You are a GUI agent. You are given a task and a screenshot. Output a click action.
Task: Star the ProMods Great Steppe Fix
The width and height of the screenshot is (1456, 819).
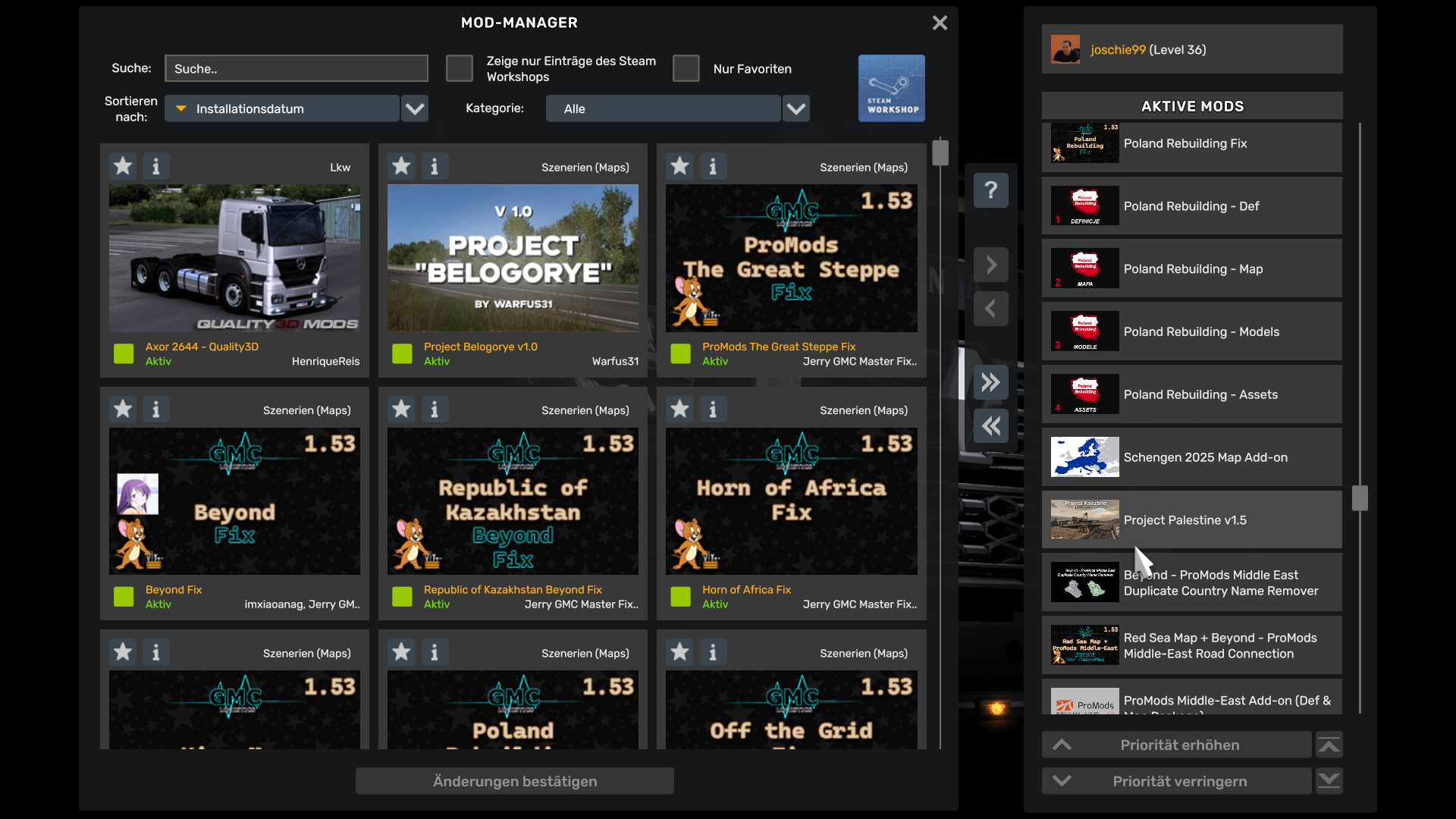click(679, 166)
